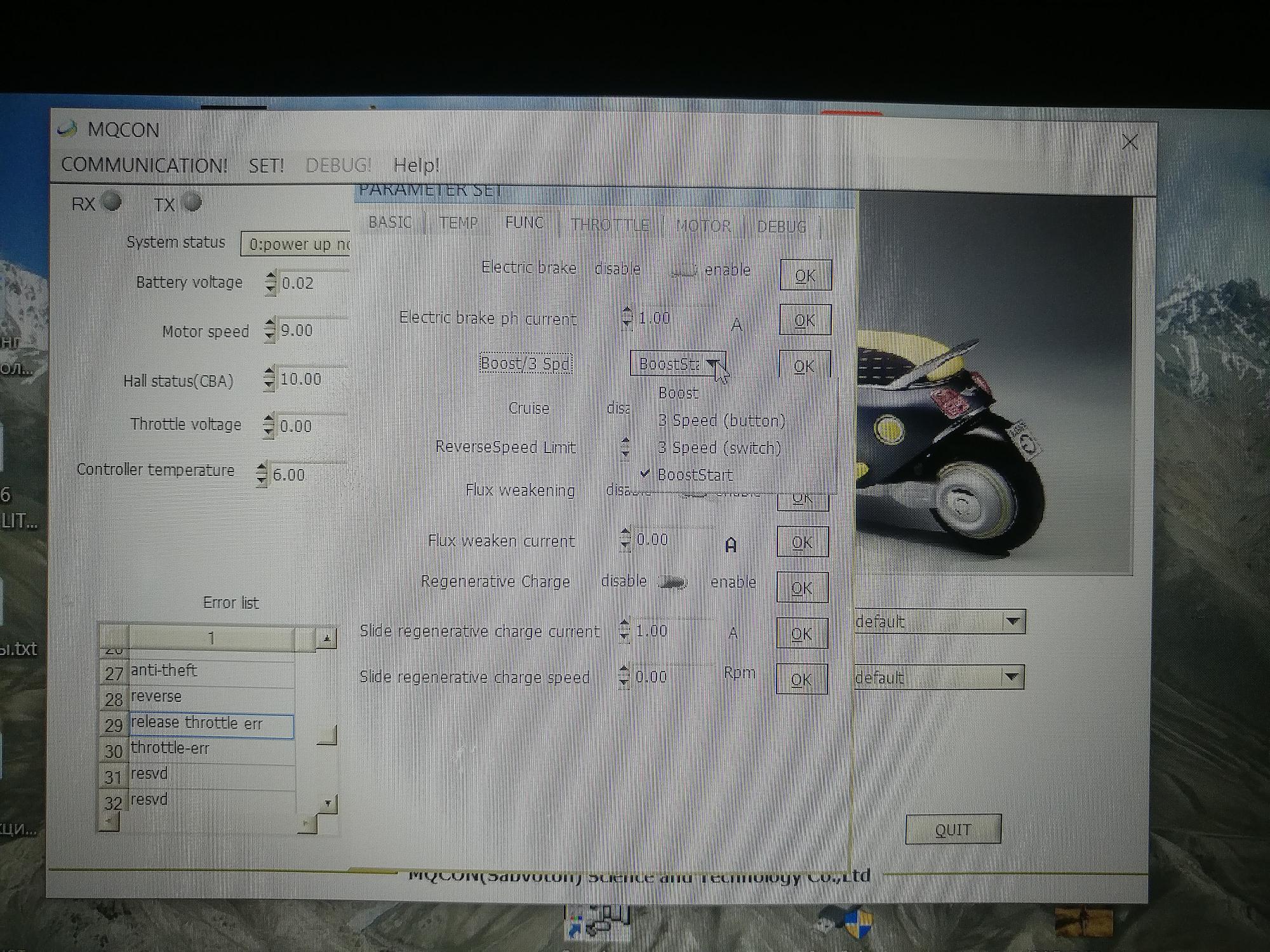Open the Boost/3 Spd dropdown arrow
The height and width of the screenshot is (952, 1270).
[713, 364]
